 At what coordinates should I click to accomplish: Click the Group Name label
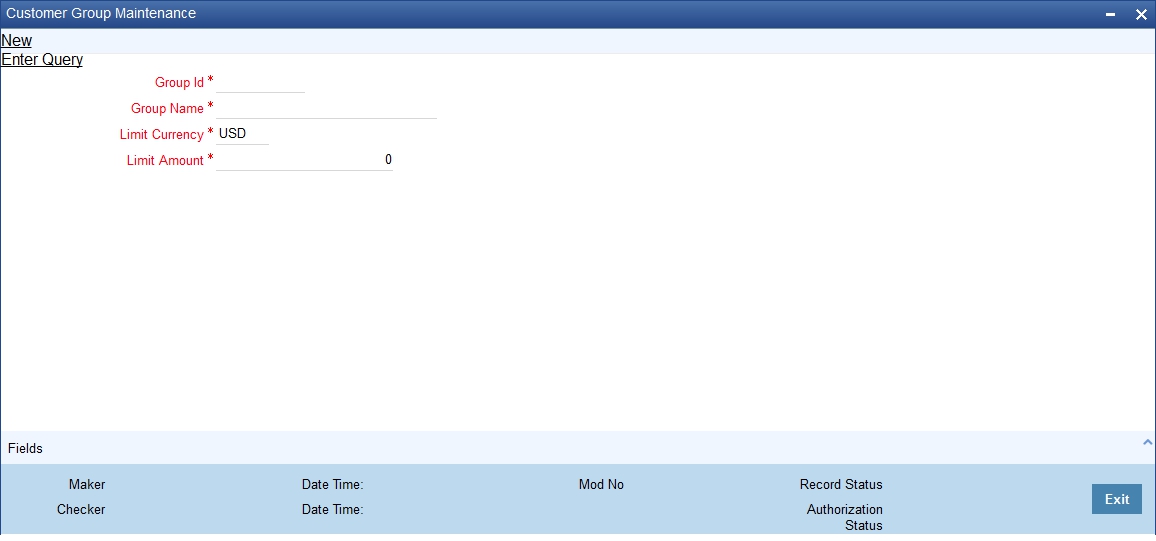coord(167,108)
